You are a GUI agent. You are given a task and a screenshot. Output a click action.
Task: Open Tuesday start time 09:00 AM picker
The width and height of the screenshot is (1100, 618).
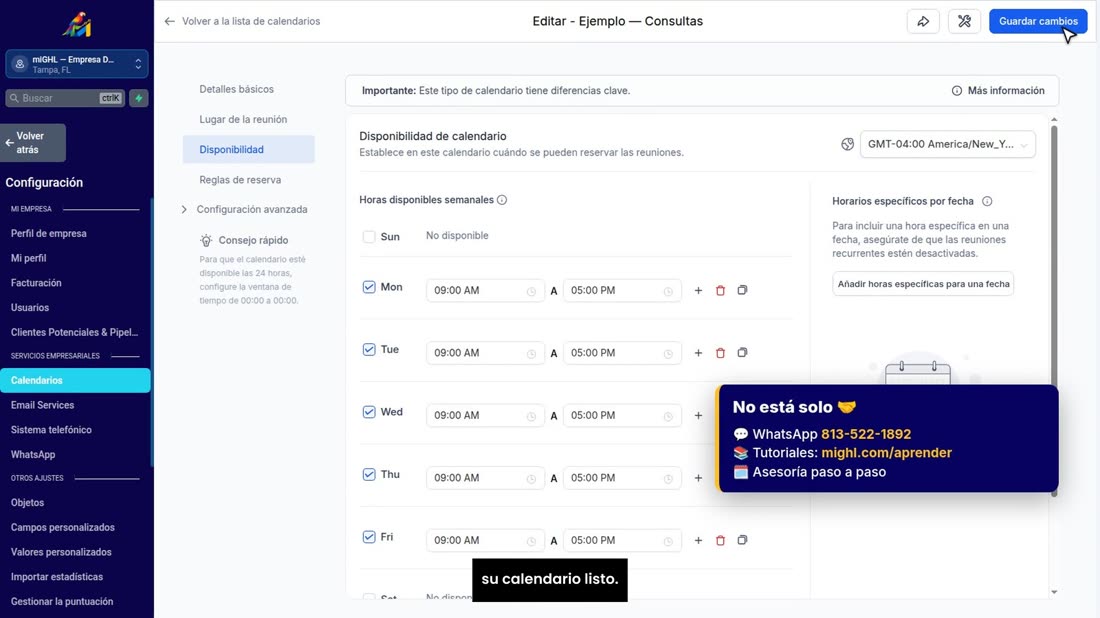pyautogui.click(x=485, y=353)
